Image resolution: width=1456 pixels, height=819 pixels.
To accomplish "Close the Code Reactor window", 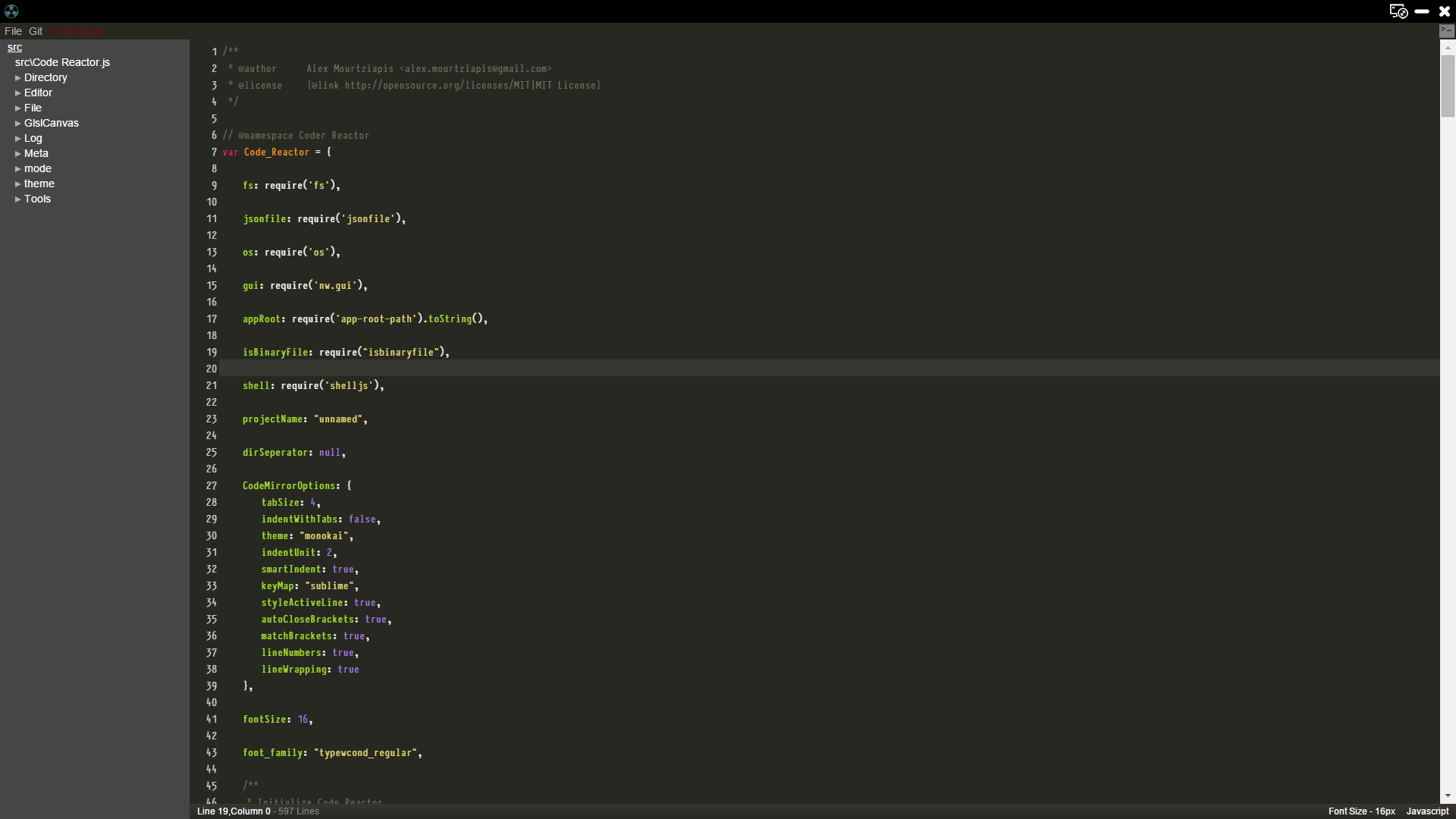I will point(1445,11).
